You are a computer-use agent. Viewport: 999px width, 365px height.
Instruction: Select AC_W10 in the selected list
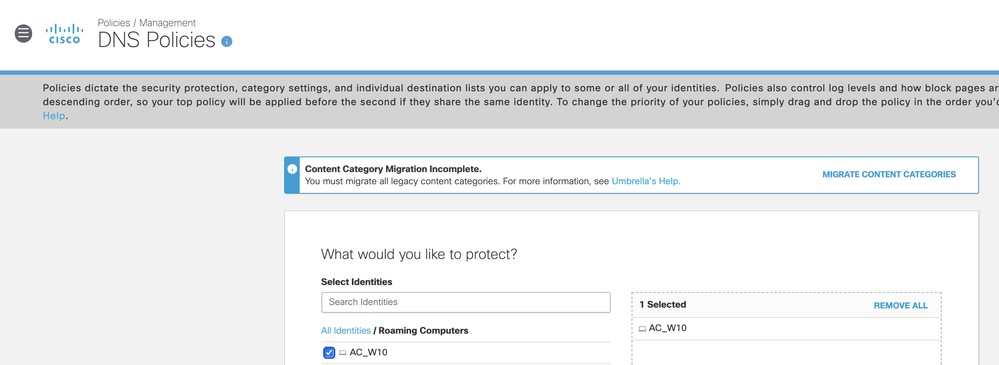pyautogui.click(x=668, y=328)
